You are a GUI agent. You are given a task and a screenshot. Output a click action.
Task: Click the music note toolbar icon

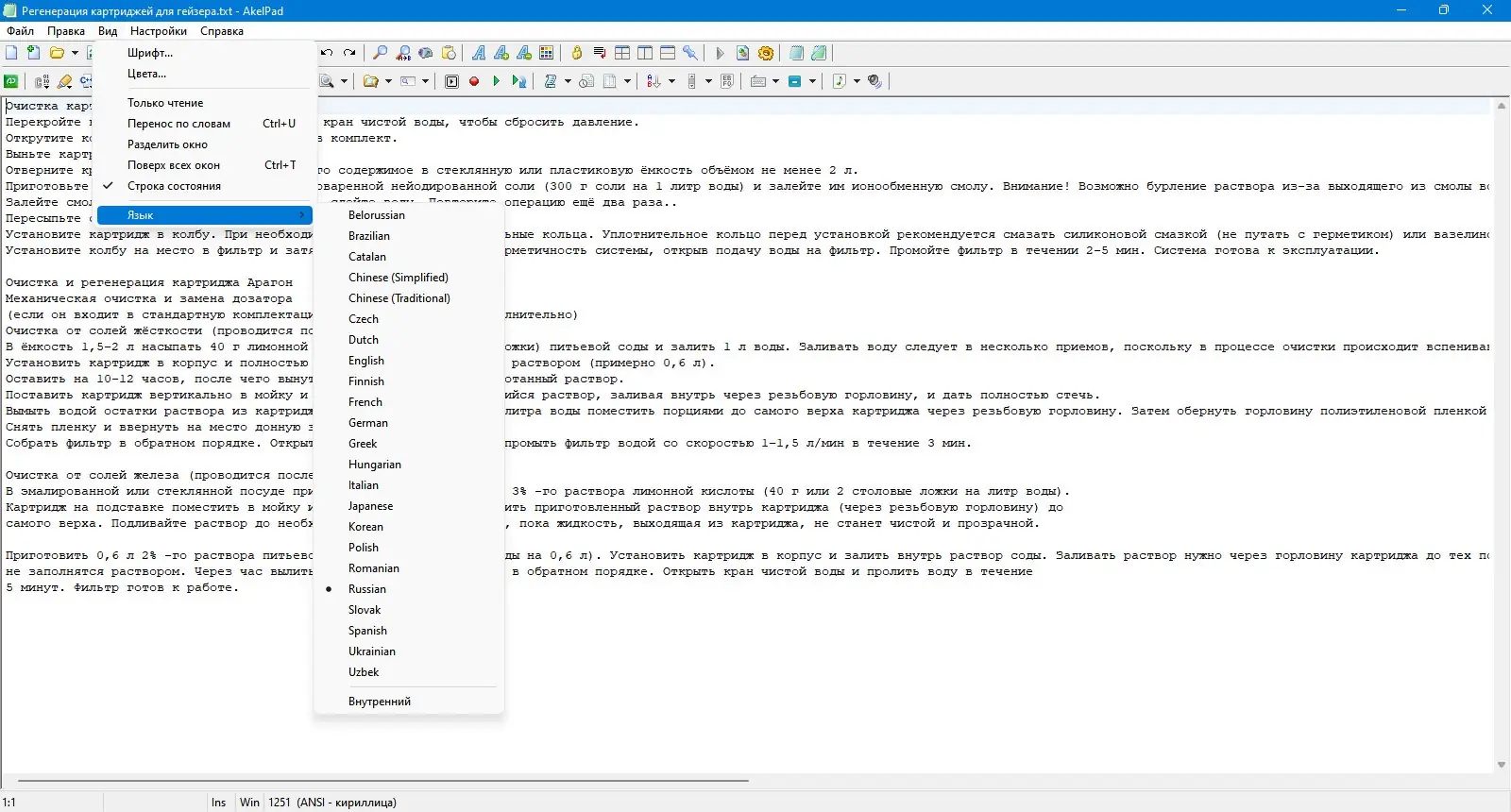pos(840,81)
